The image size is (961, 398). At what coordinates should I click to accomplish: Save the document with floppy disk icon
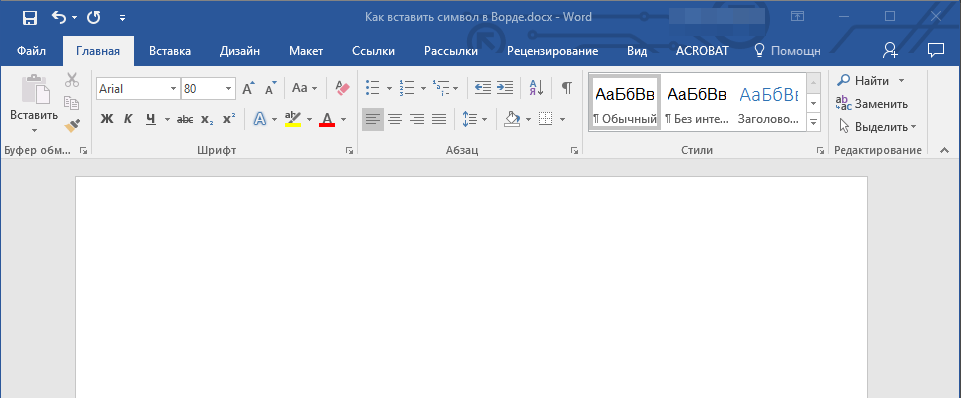(x=29, y=18)
